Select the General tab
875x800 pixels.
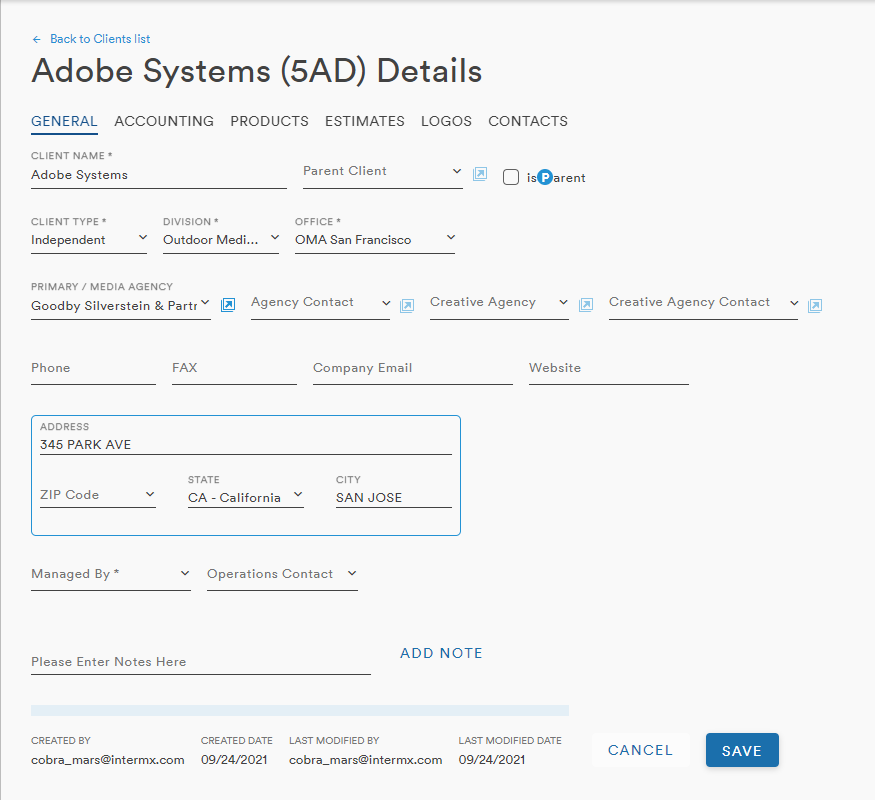click(x=64, y=121)
